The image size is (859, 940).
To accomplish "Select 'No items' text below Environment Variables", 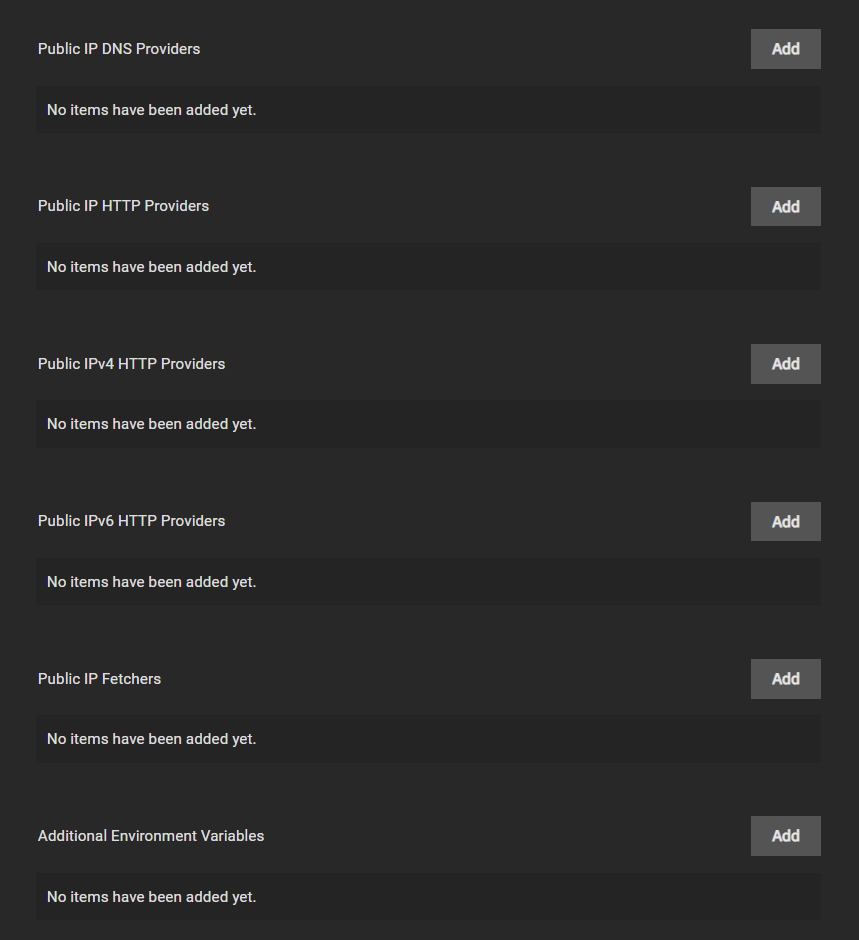I will (152, 897).
